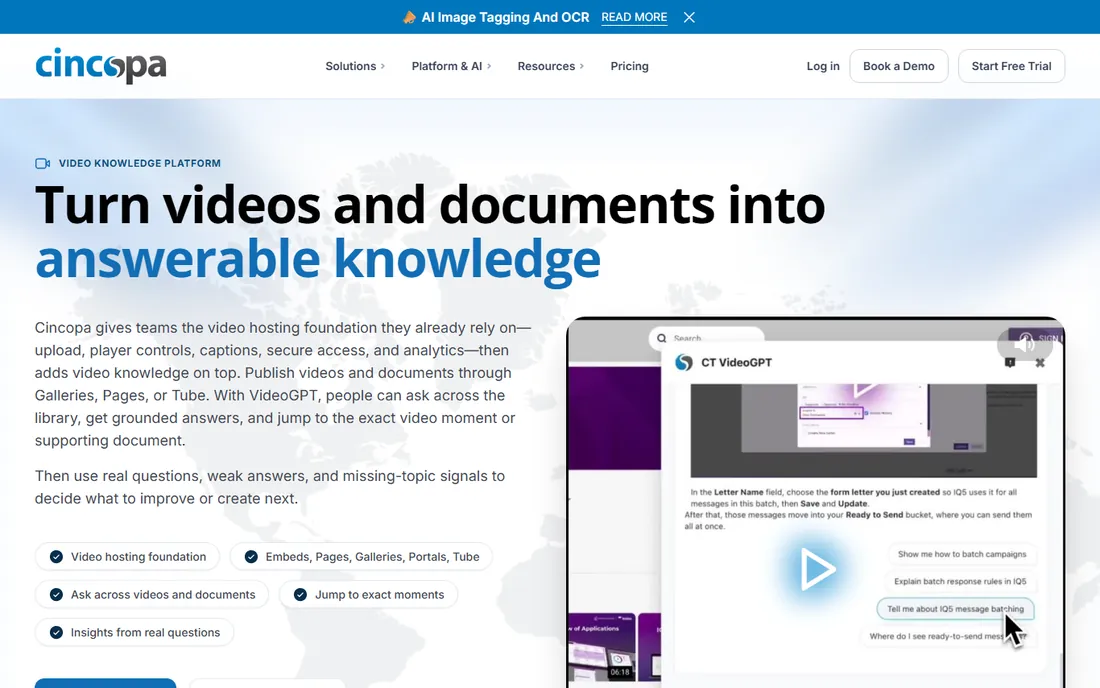Expand the Solutions menu
This screenshot has height=688, width=1100.
click(x=355, y=66)
